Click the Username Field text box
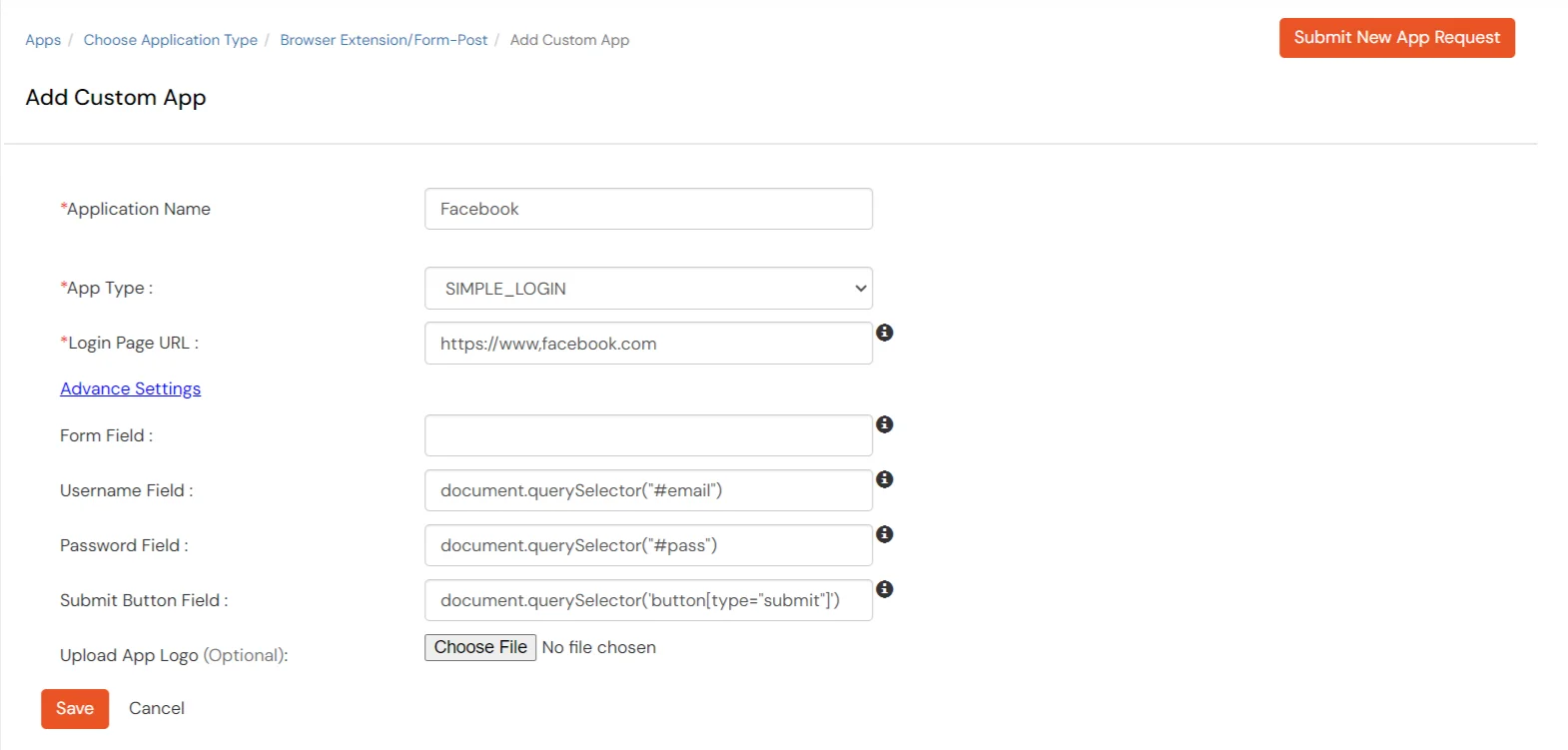 pyautogui.click(x=648, y=490)
